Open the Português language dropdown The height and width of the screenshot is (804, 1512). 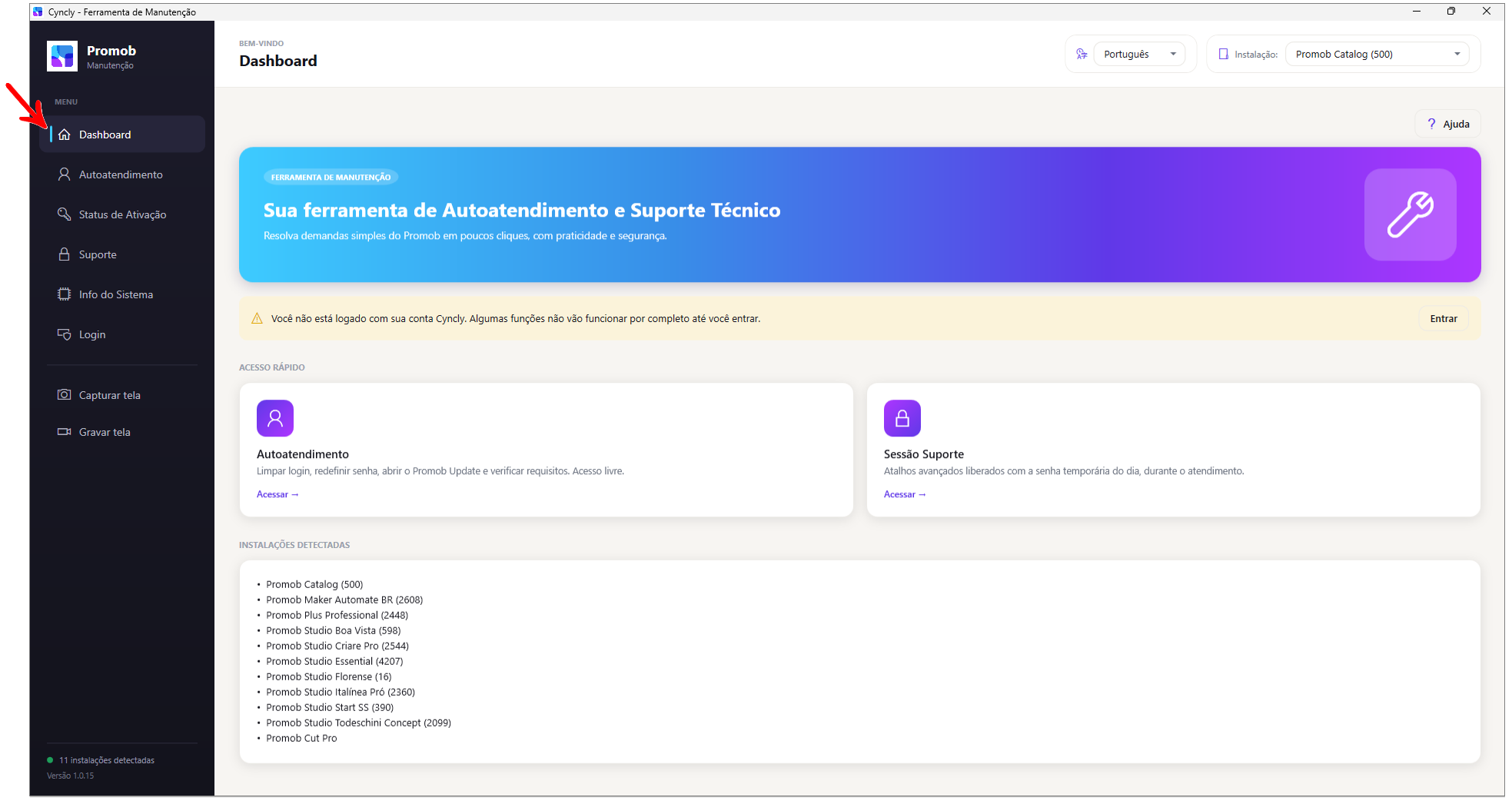(1140, 54)
